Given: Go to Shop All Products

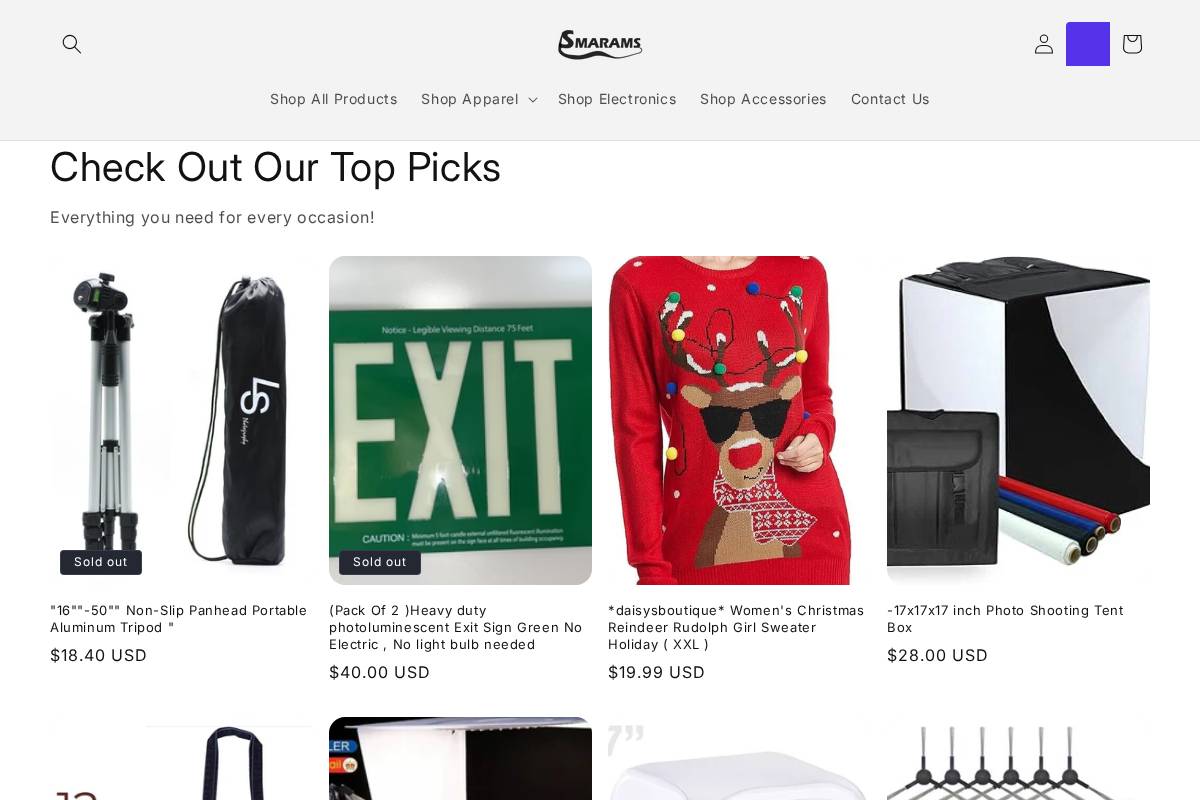Looking at the screenshot, I should (334, 99).
